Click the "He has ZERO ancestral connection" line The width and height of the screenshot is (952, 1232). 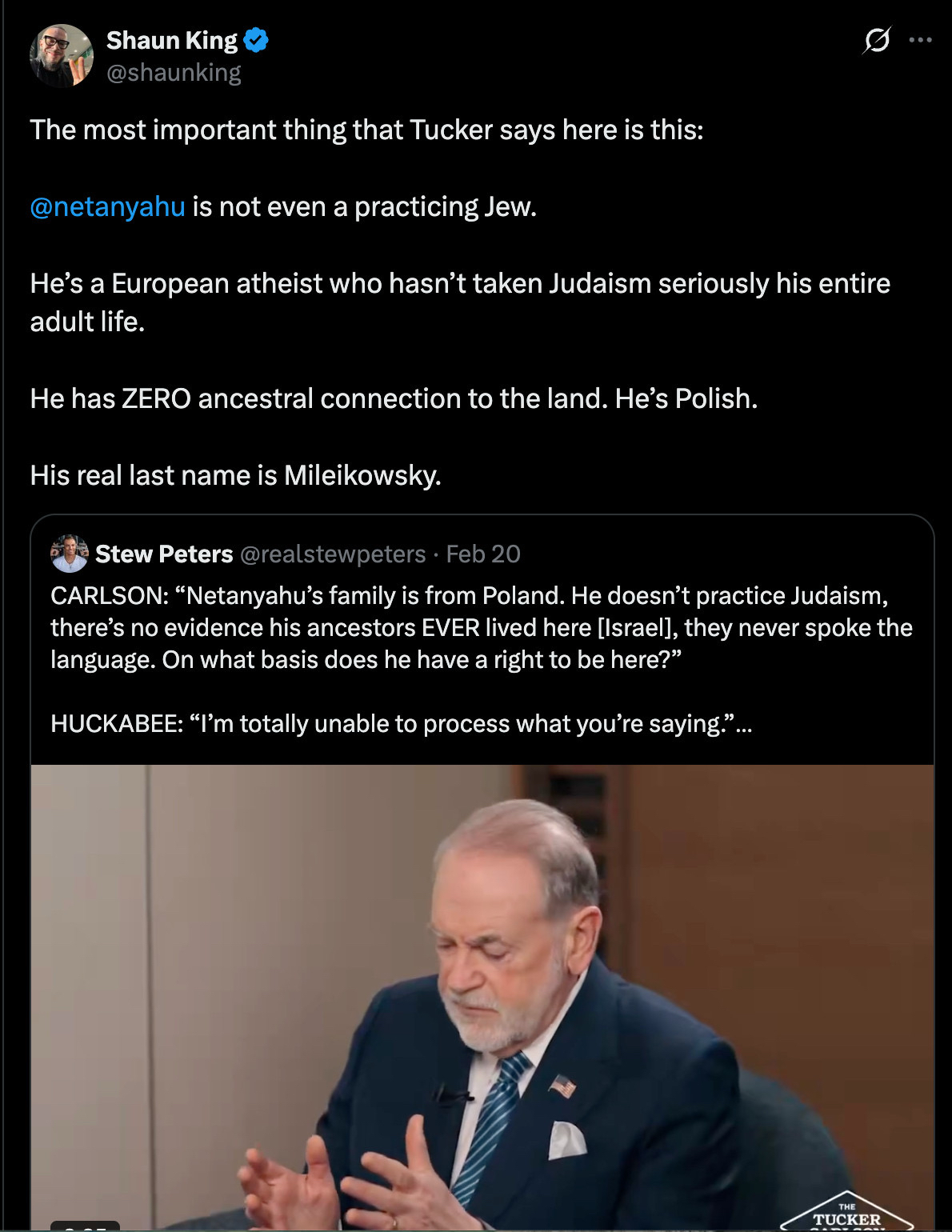point(393,398)
